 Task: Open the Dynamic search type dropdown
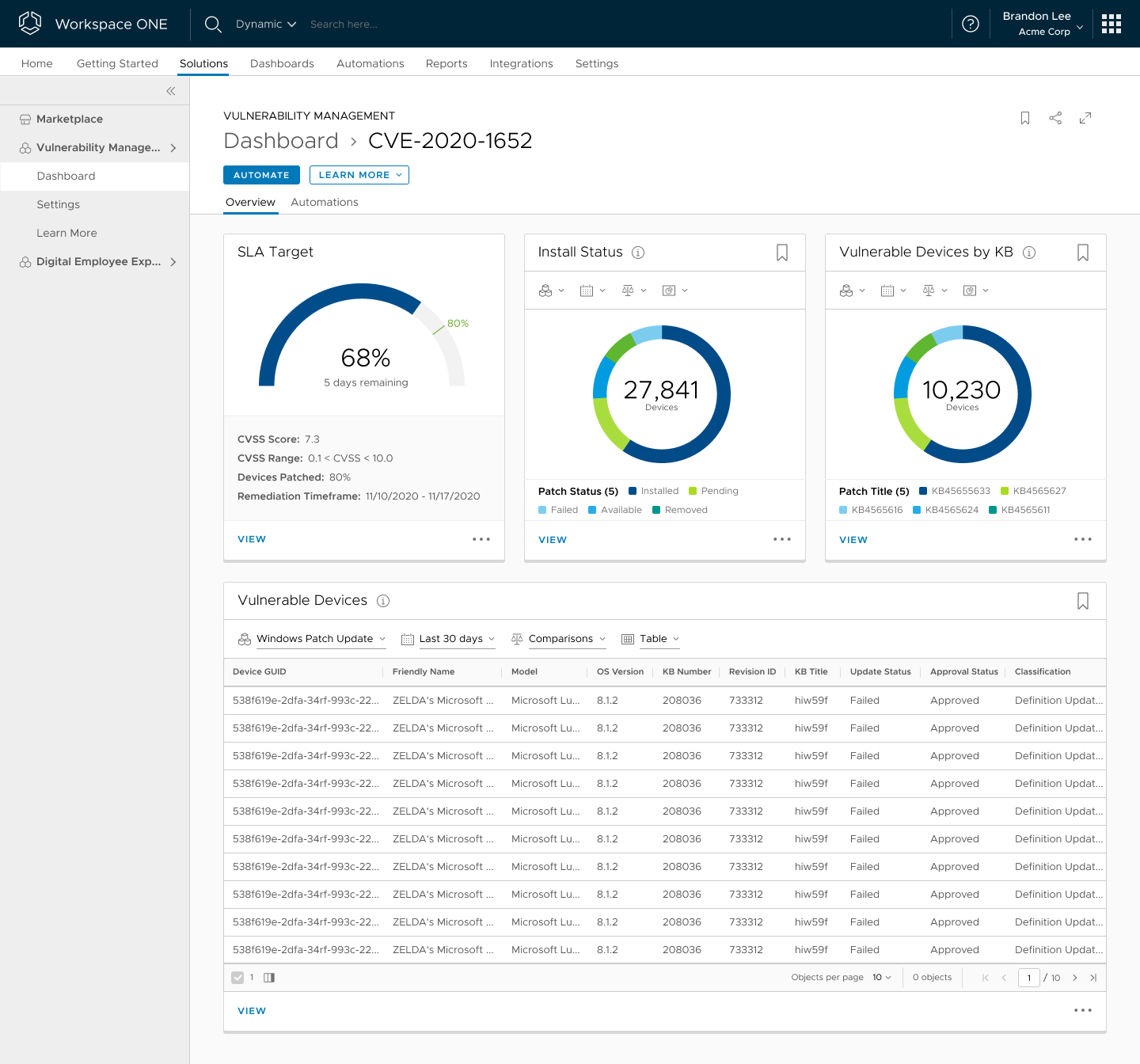(x=266, y=25)
